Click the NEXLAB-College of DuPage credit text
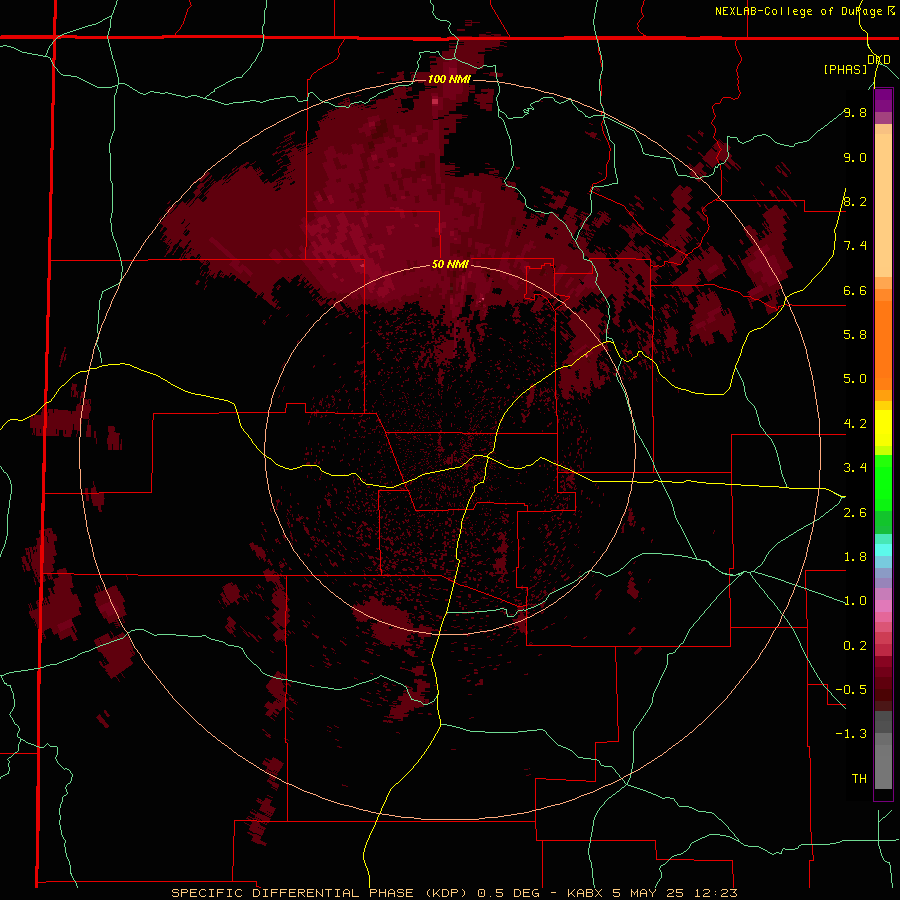 (799, 11)
